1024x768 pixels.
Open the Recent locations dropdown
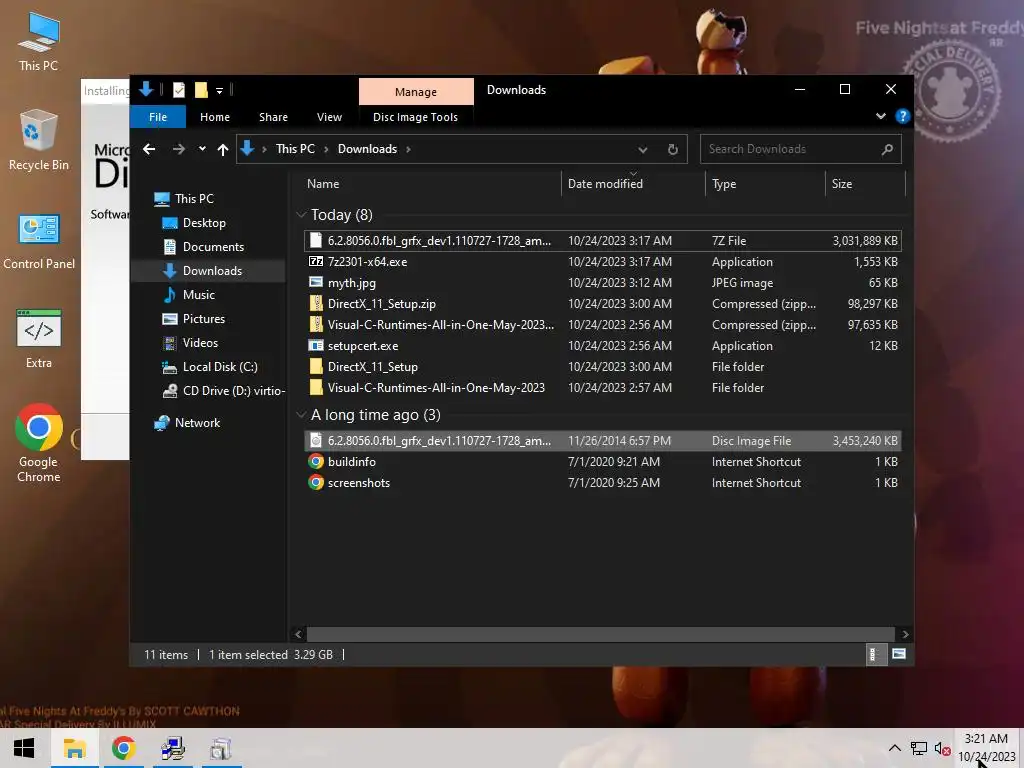click(202, 149)
